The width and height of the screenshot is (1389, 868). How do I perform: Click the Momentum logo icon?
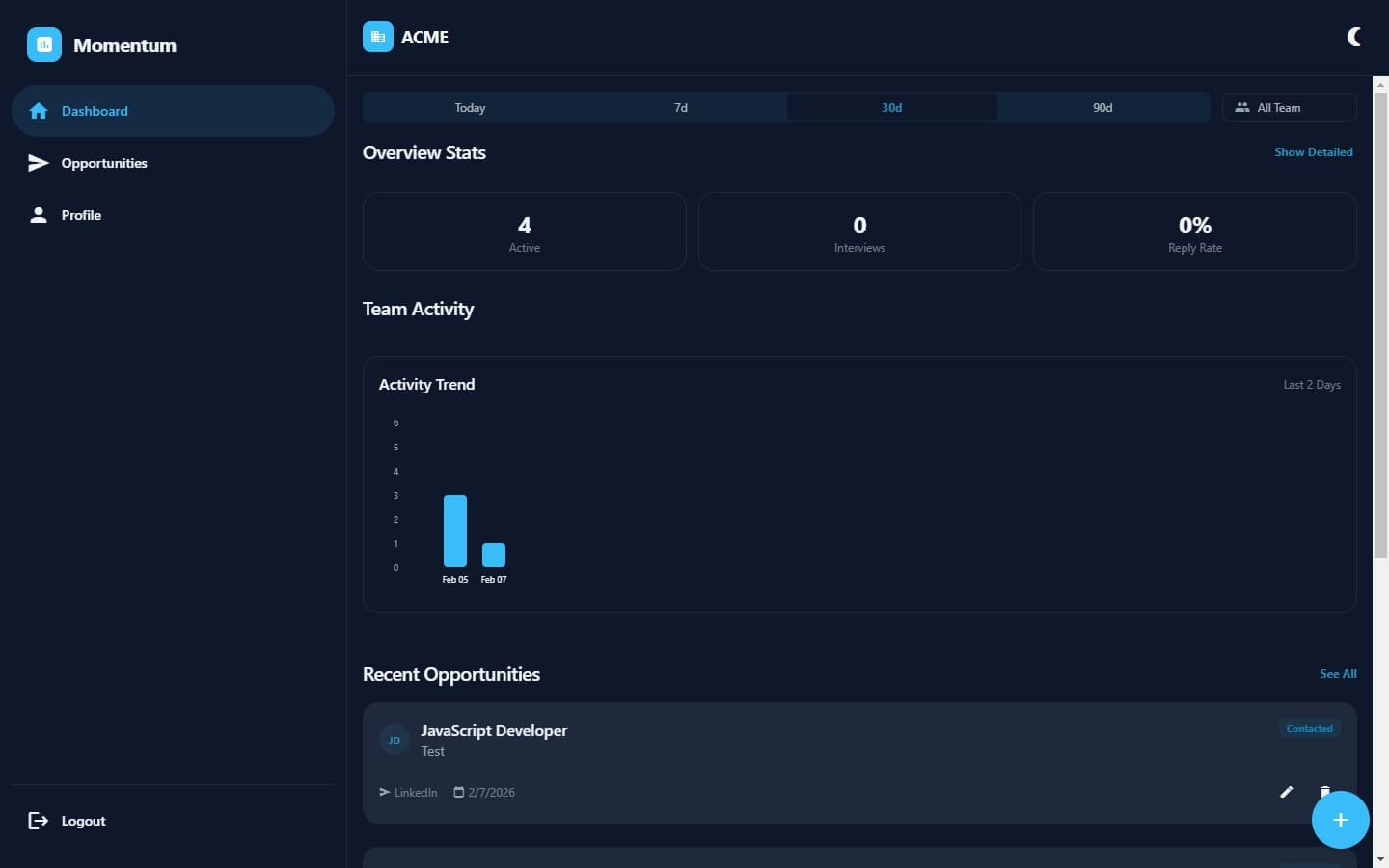pos(44,44)
